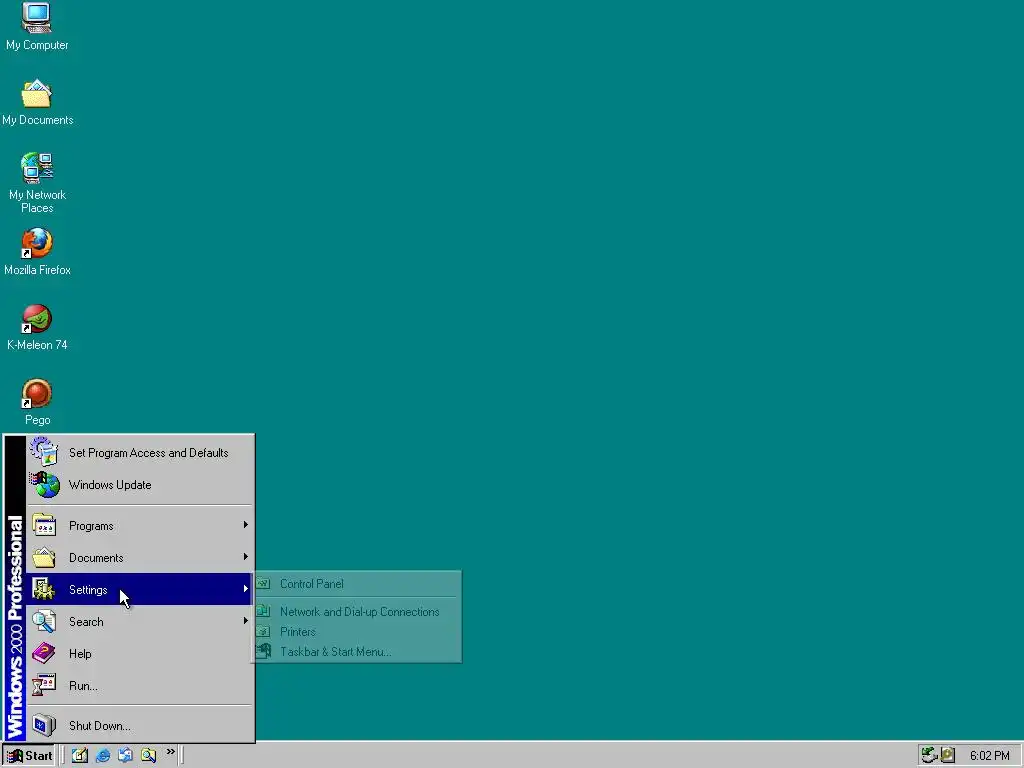1024x768 pixels.
Task: Open Internet Explorer quick launch icon
Action: tap(103, 755)
